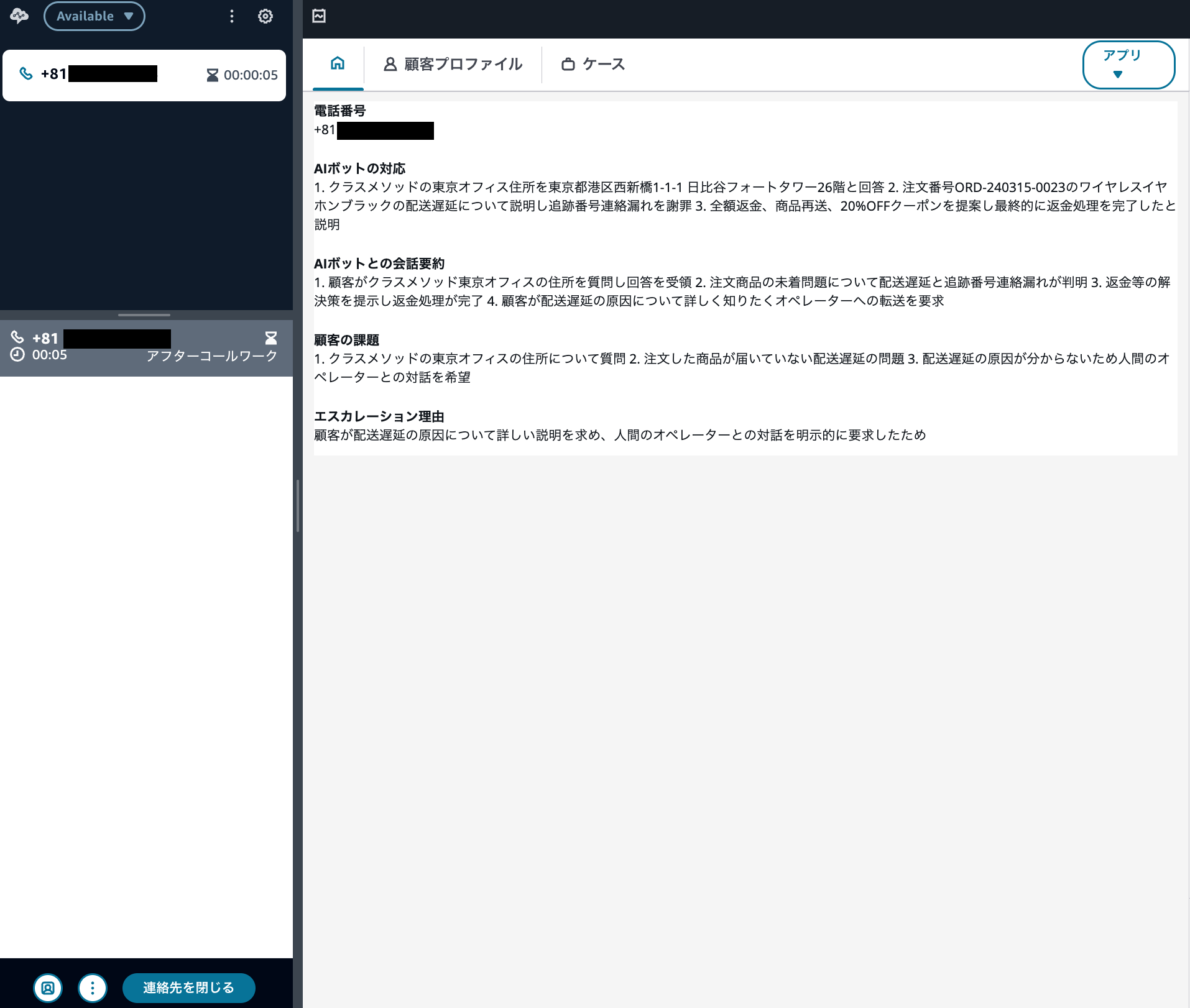Click the person icon beside 顧客プロファイル
1190x1008 pixels.
point(390,64)
